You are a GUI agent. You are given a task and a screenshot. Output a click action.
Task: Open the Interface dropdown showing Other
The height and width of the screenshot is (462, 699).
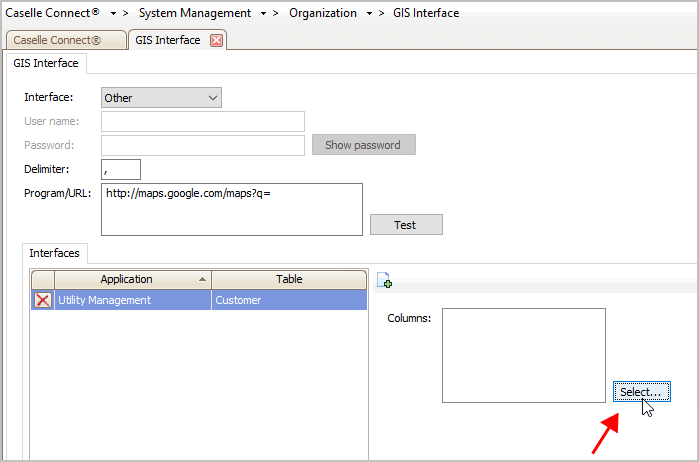tap(161, 98)
